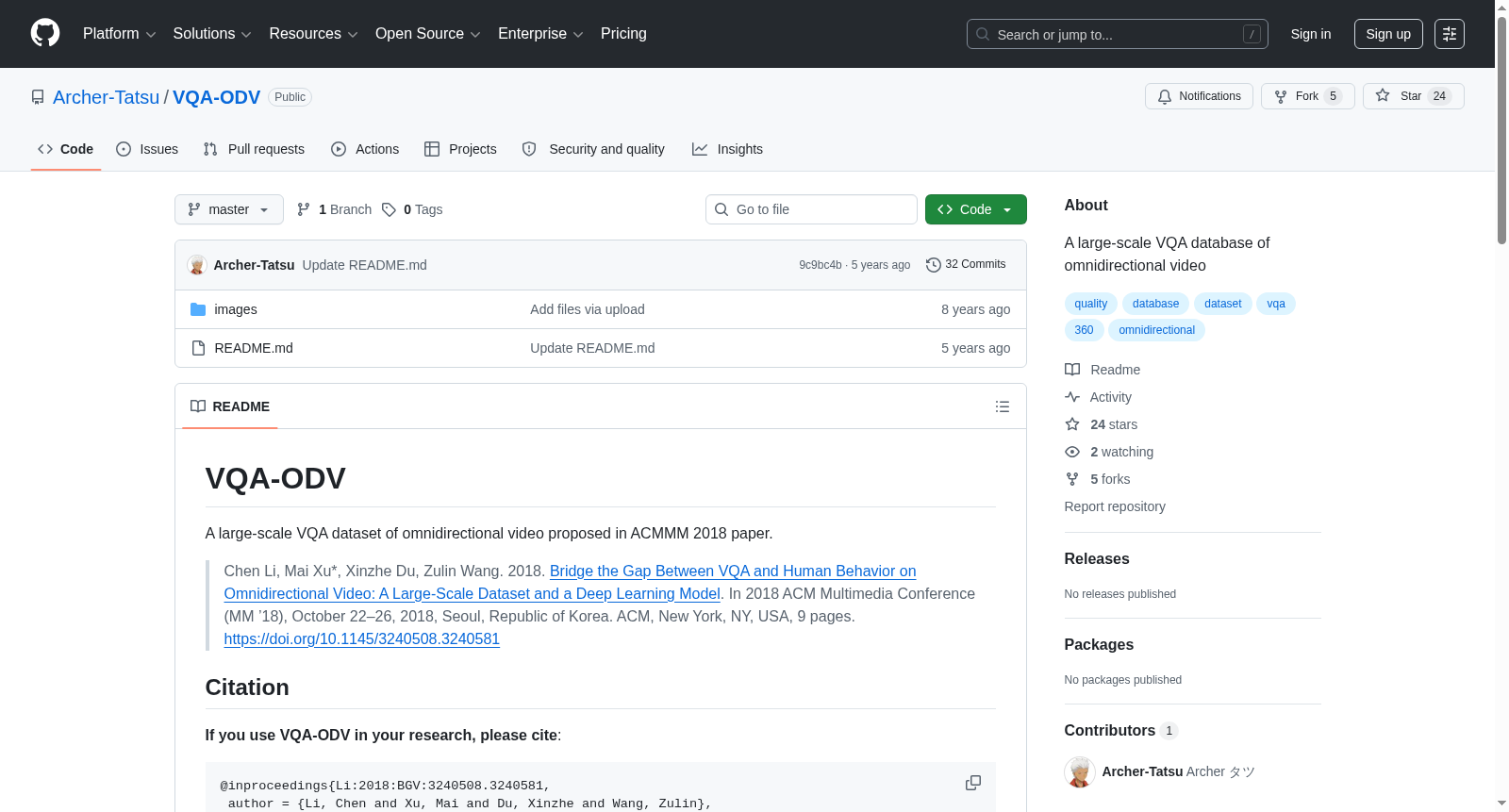The height and width of the screenshot is (812, 1509).
Task: Copy the citation code block
Action: point(973,783)
